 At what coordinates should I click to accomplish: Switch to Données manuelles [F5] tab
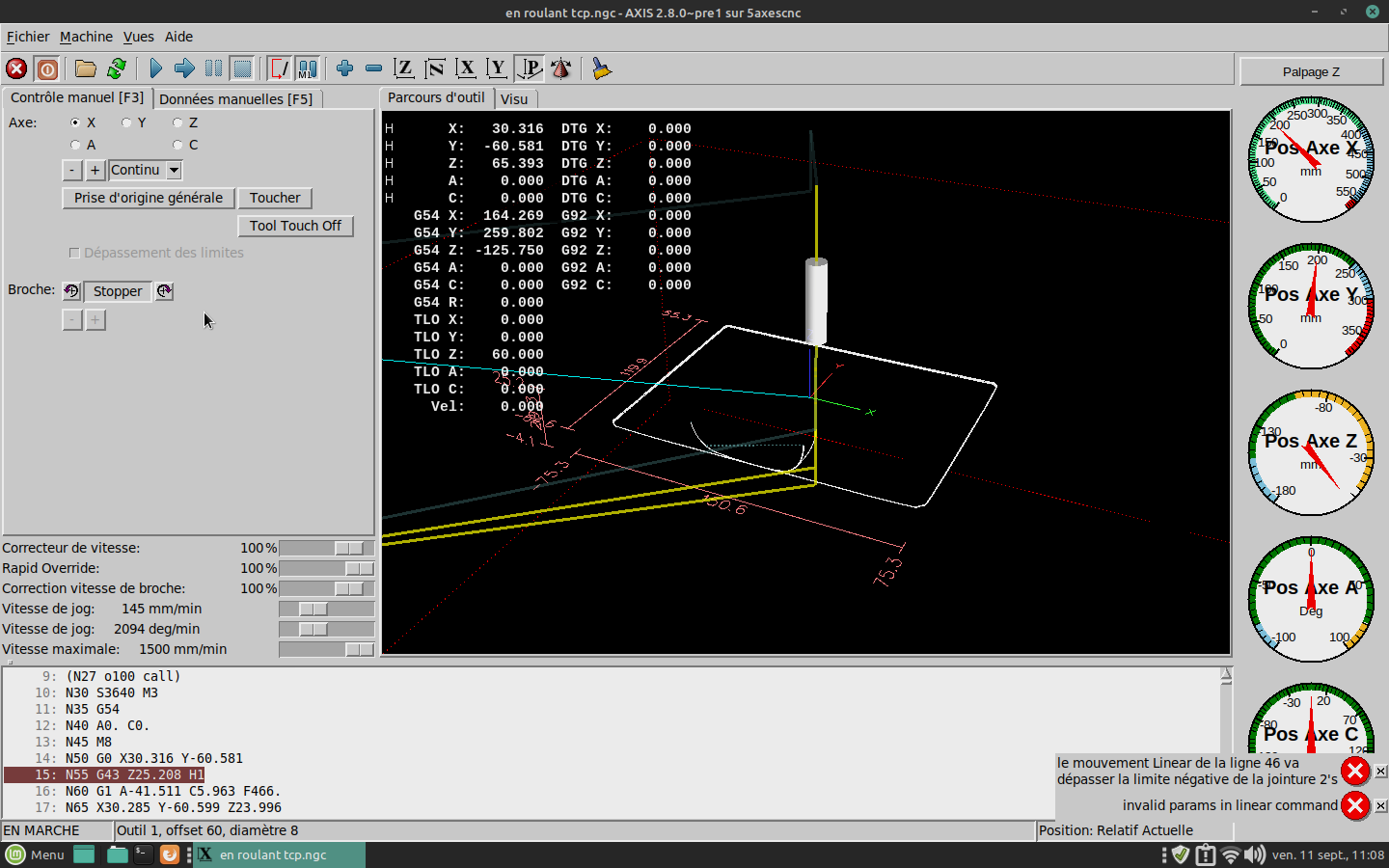235,98
